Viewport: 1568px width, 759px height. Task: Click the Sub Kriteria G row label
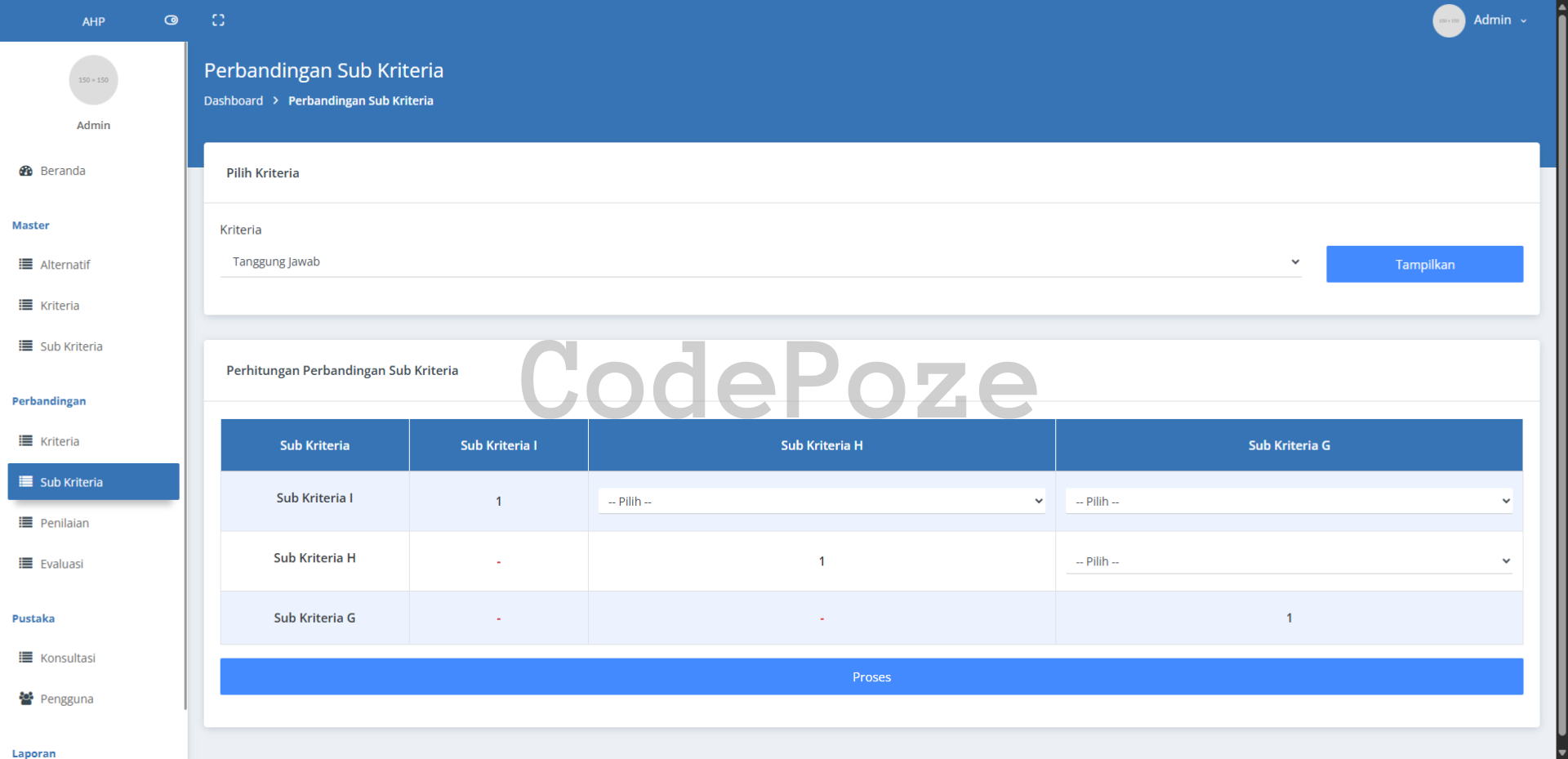tap(314, 618)
